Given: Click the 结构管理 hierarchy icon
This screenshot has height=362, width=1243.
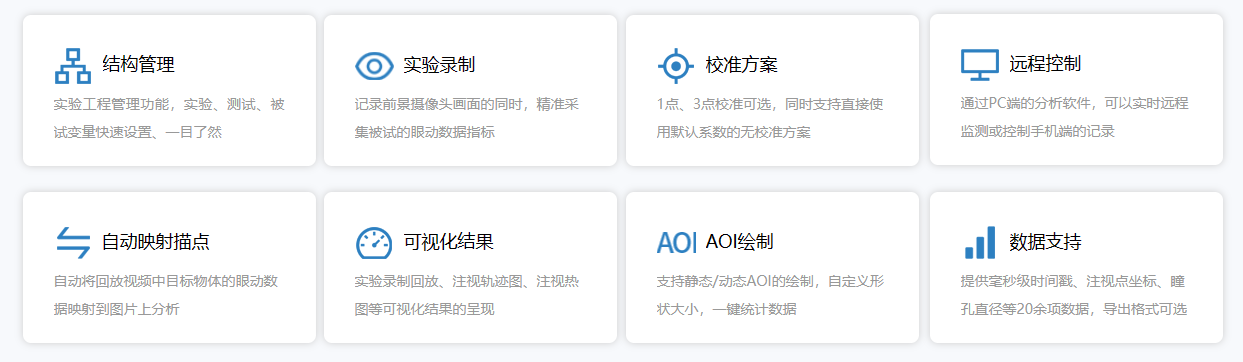Looking at the screenshot, I should 73,66.
